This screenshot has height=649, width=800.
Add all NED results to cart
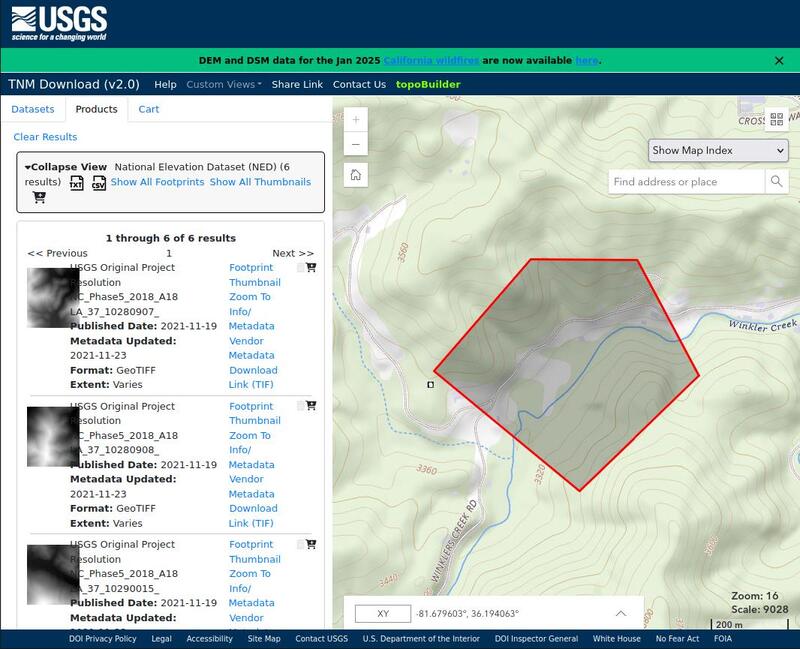point(39,197)
